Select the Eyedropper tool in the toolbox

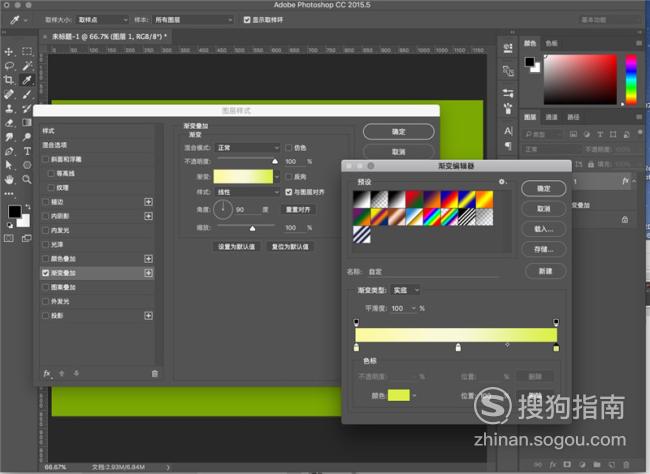pos(27,80)
